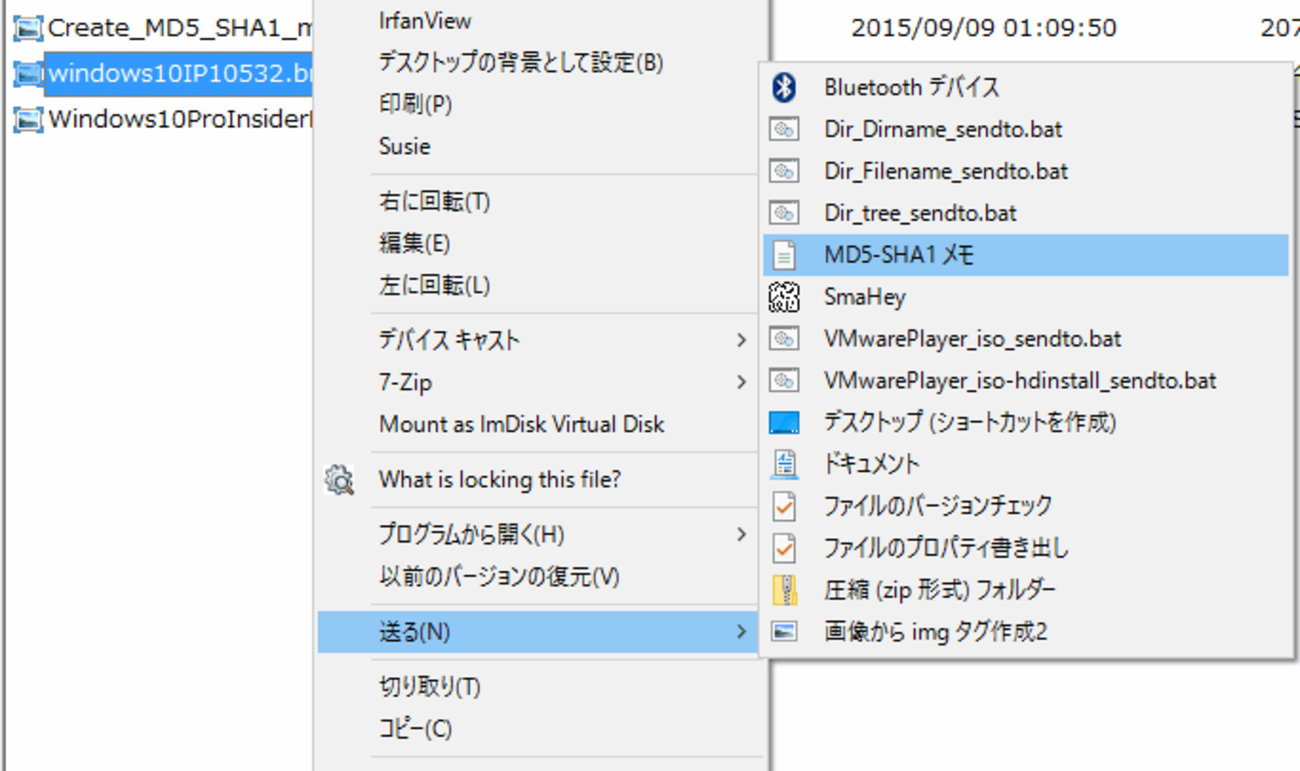Image resolution: width=1300 pixels, height=771 pixels.
Task: Click the Create_MD5_SHA1 file icon
Action: (x=28, y=29)
